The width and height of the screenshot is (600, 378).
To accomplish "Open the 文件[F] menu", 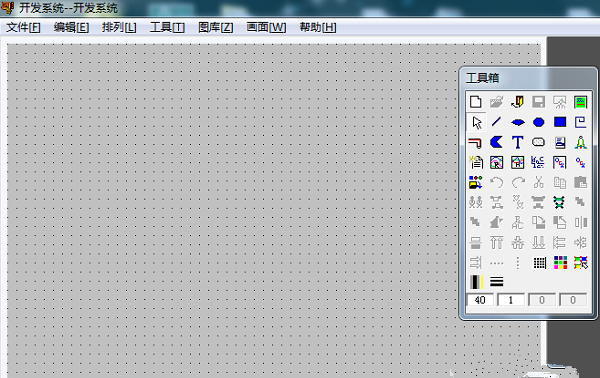I will click(24, 28).
